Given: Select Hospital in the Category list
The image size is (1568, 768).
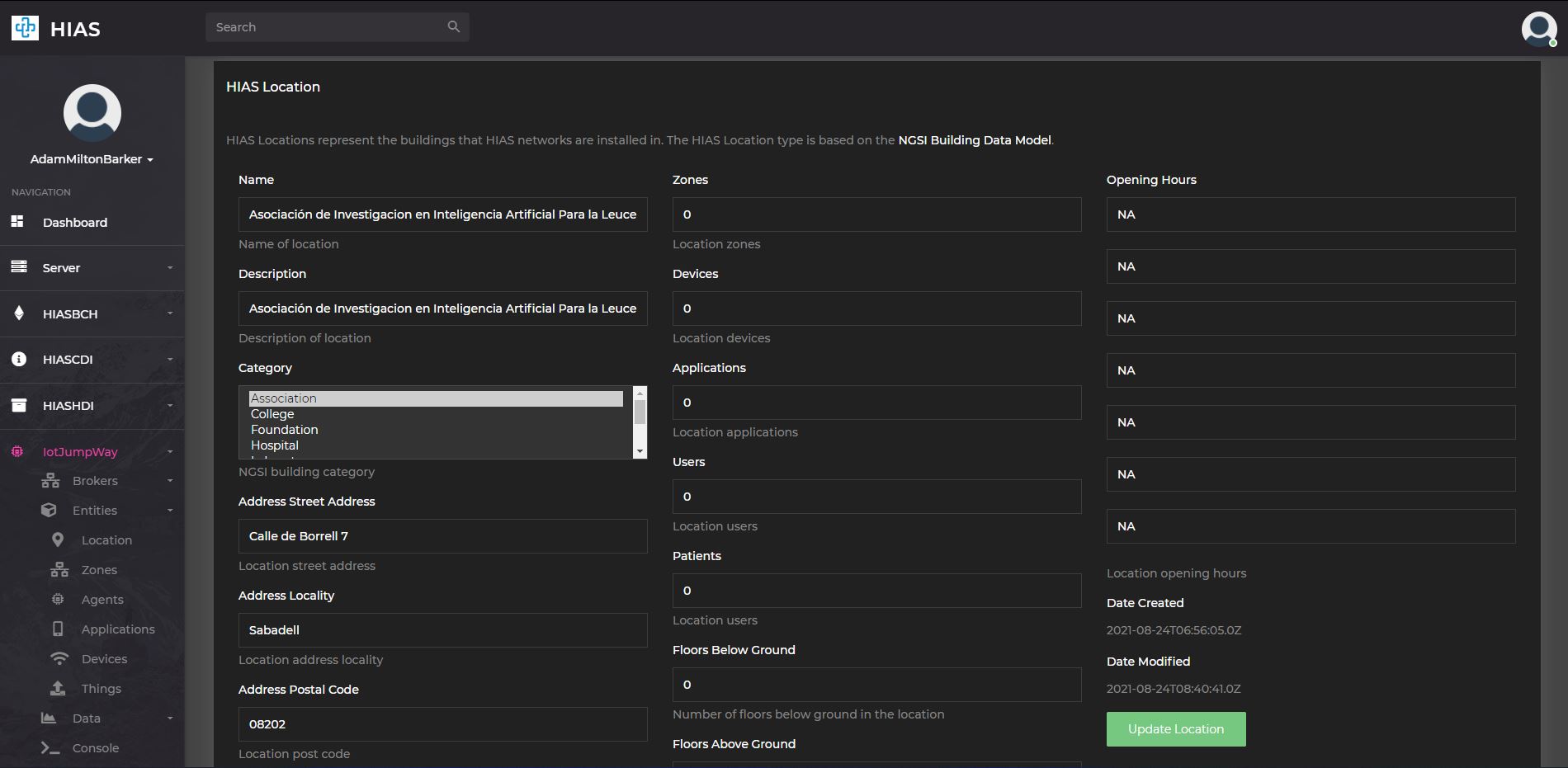Looking at the screenshot, I should click(436, 445).
